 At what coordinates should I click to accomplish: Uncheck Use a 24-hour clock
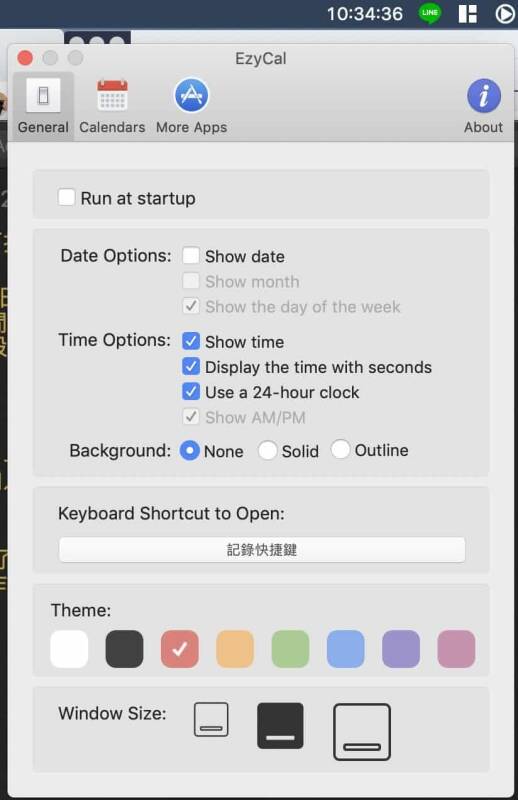click(x=191, y=391)
